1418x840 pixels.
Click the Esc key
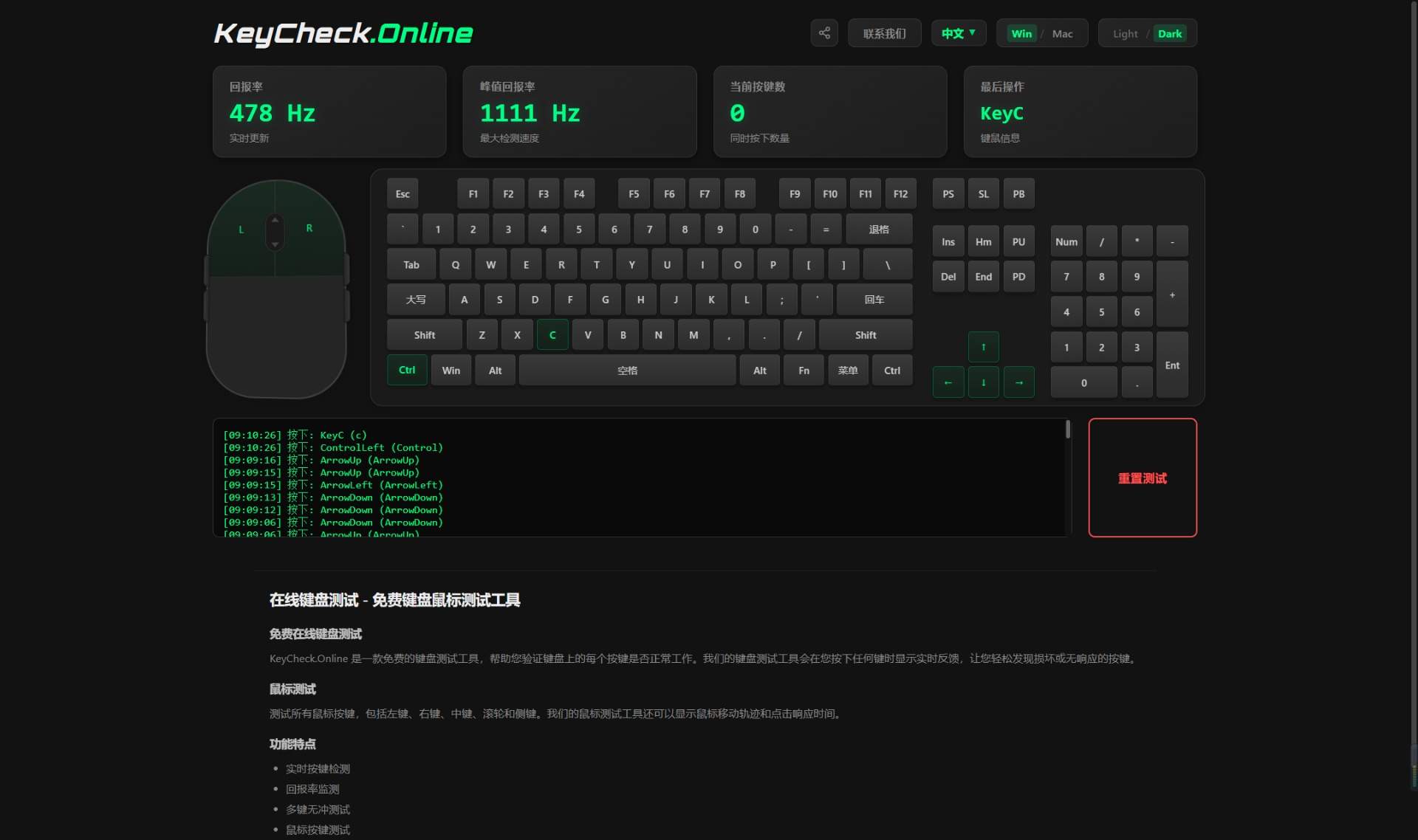pos(403,193)
